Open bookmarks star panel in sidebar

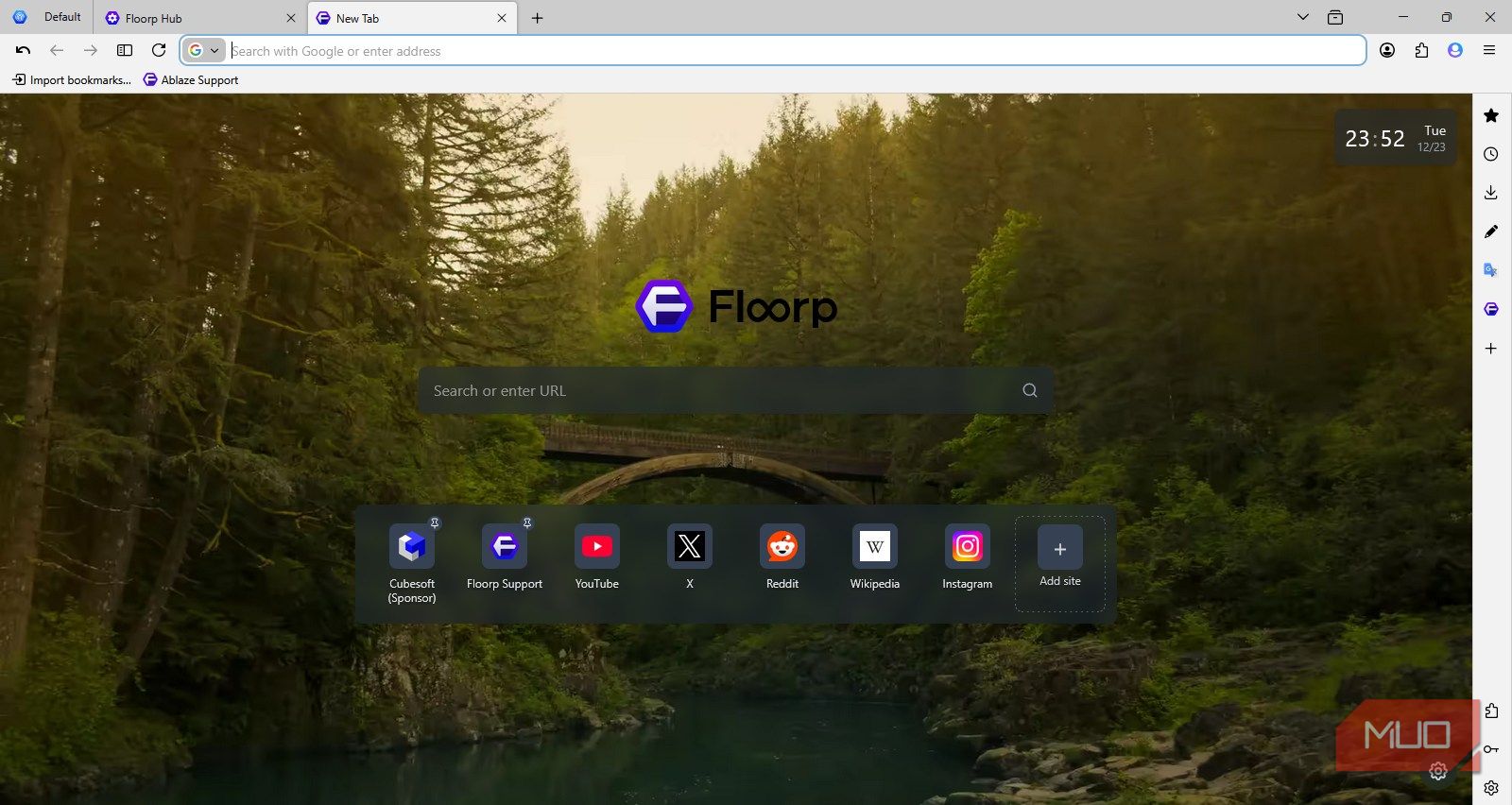pyautogui.click(x=1491, y=115)
